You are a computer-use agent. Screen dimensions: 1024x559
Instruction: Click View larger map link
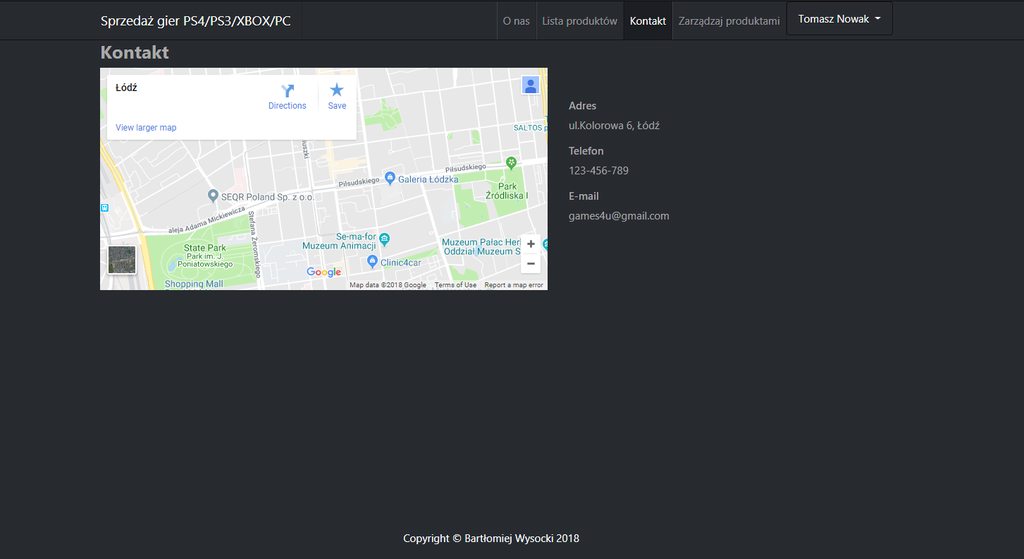(146, 127)
